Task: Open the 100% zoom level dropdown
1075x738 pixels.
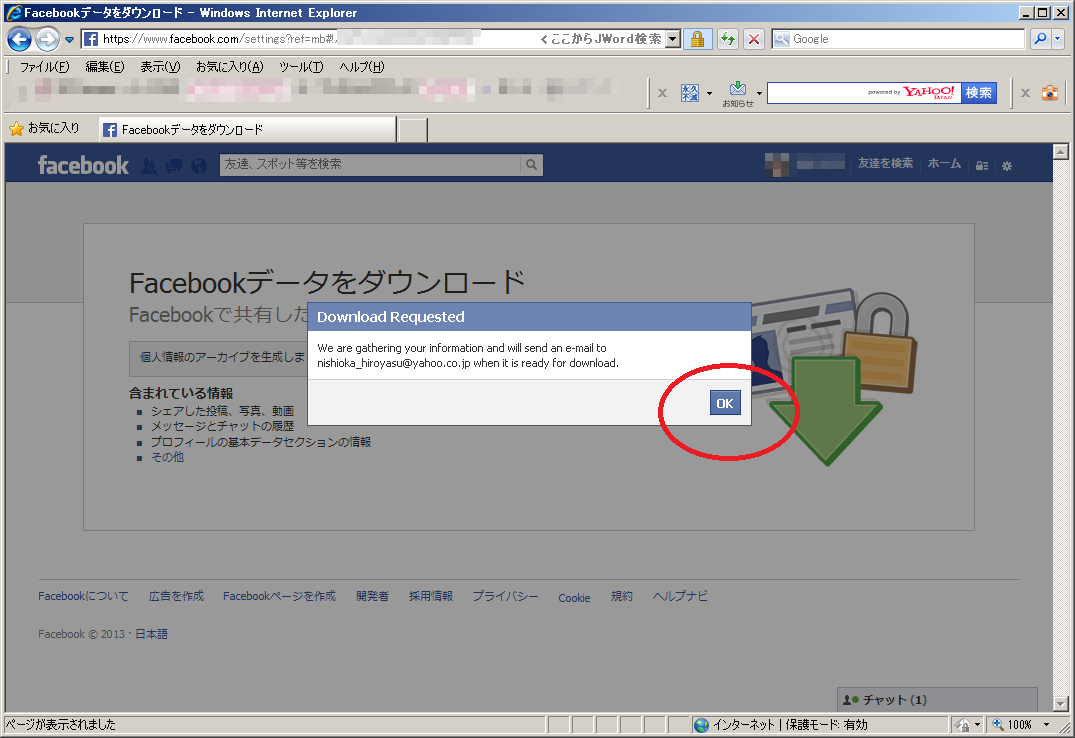Action: tap(1048, 724)
